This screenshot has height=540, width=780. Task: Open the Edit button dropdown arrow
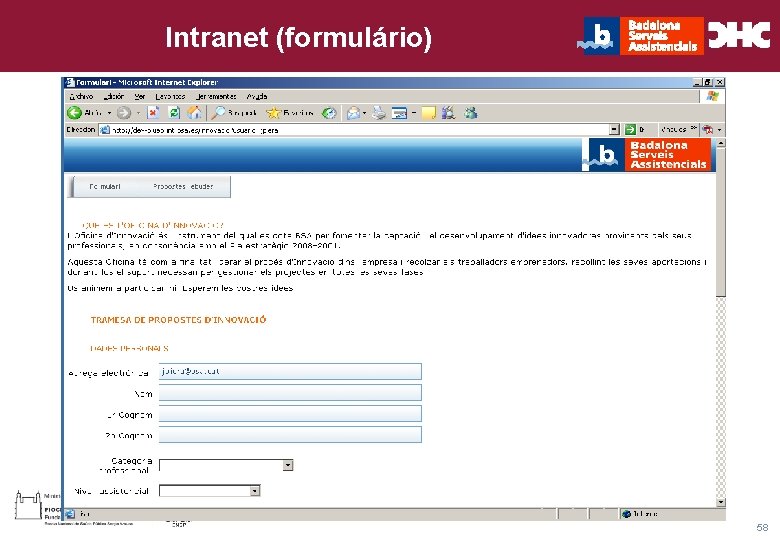point(413,113)
